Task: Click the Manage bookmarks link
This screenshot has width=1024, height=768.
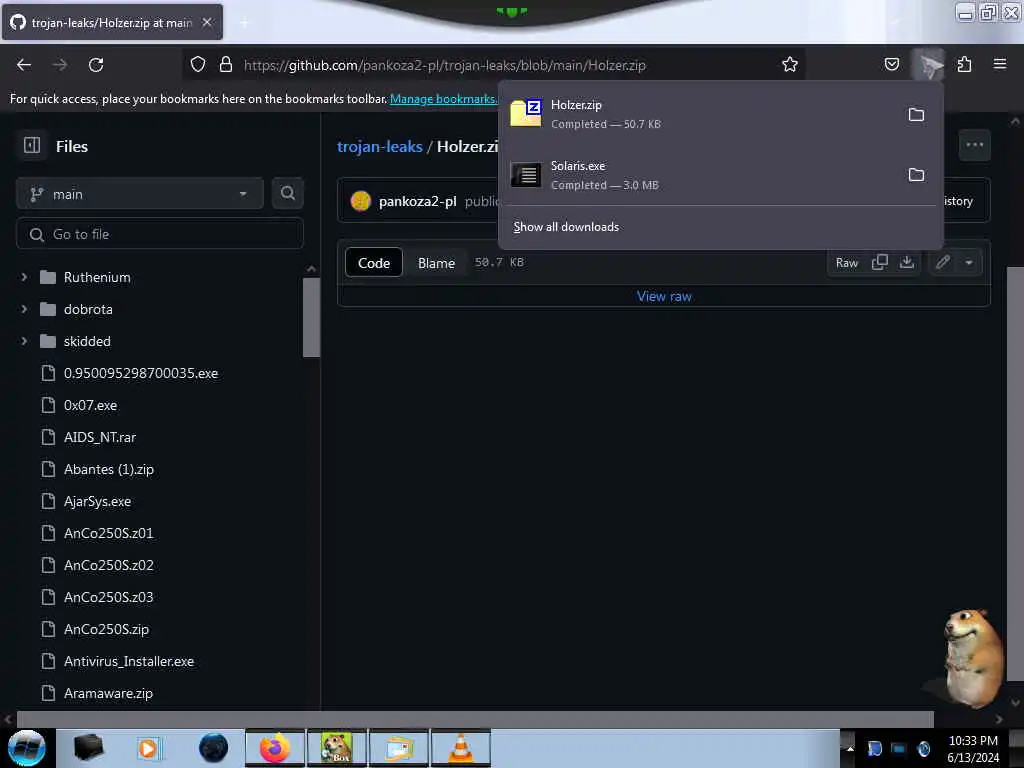Action: click(x=443, y=99)
